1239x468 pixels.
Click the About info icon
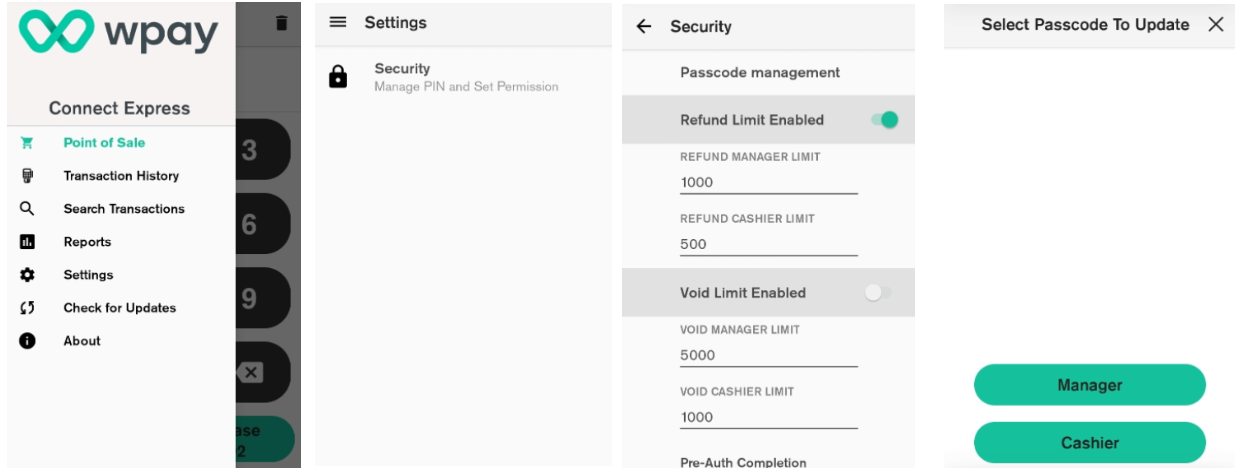[x=28, y=341]
